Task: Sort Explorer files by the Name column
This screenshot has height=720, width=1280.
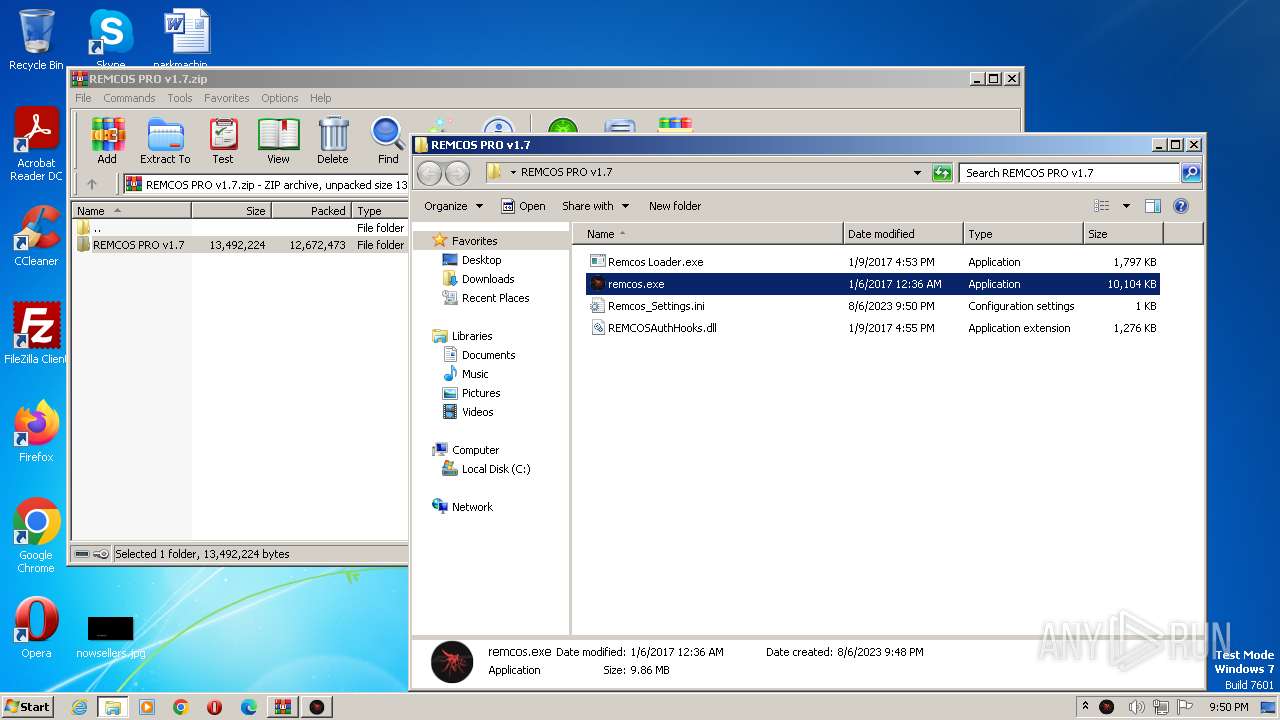Action: pos(708,234)
